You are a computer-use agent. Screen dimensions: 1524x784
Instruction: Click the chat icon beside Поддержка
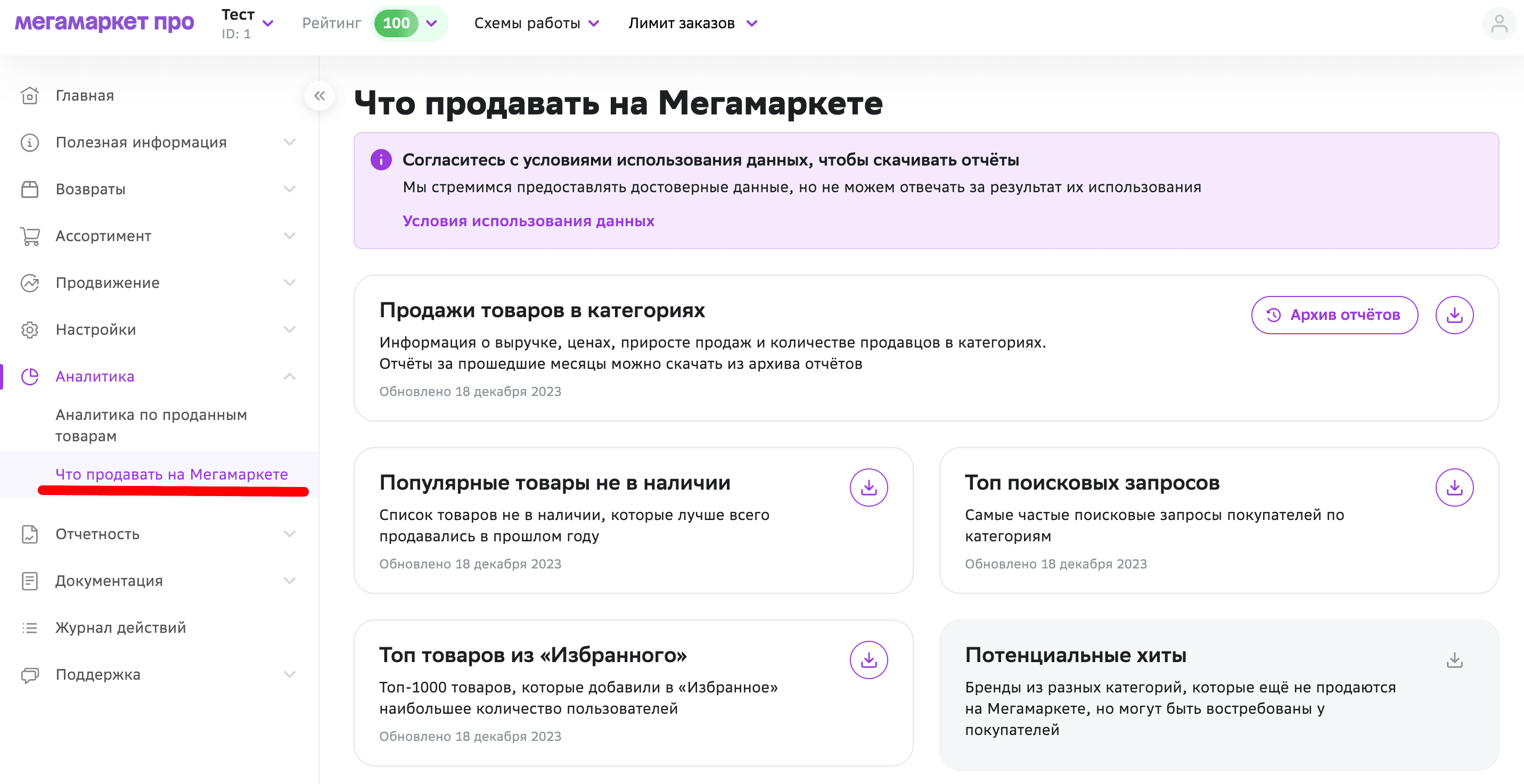click(x=30, y=674)
